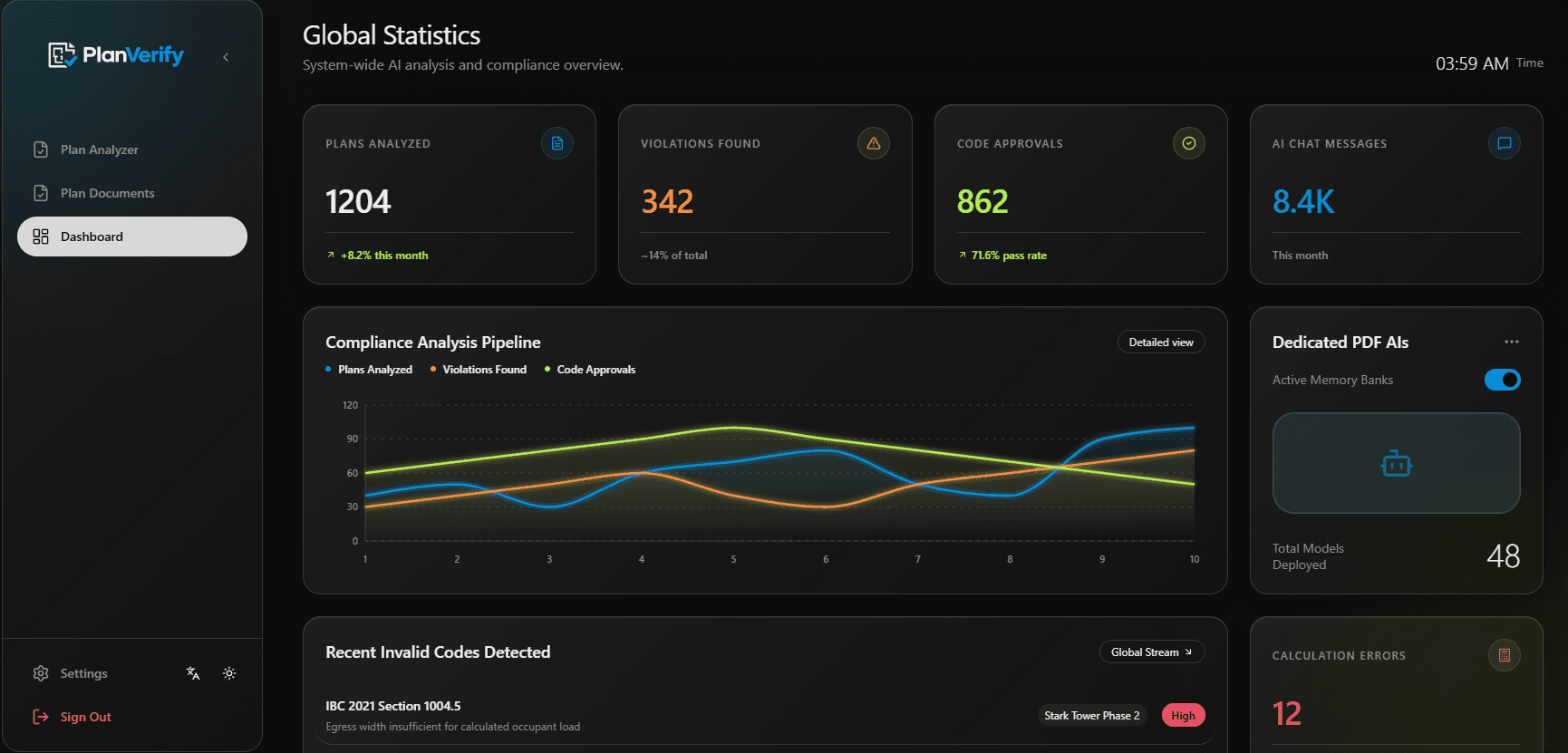Toggle the Violations Found chart legend
The image size is (1568, 753).
coord(479,370)
